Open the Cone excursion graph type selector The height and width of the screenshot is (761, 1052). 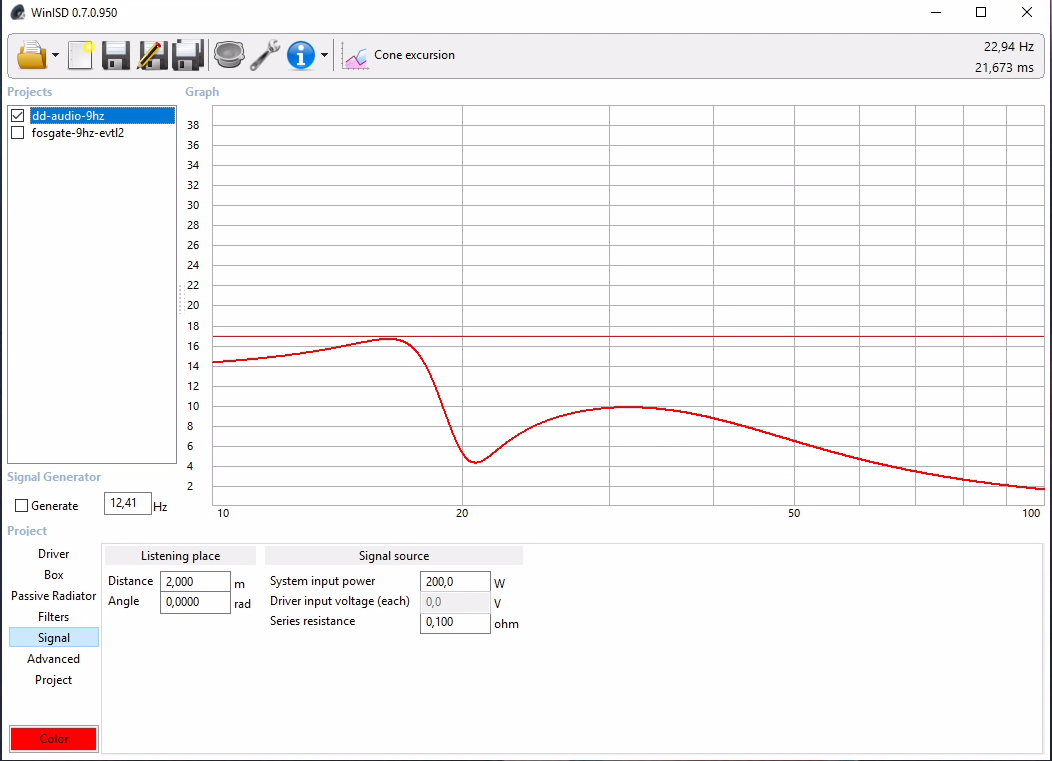[x=414, y=55]
